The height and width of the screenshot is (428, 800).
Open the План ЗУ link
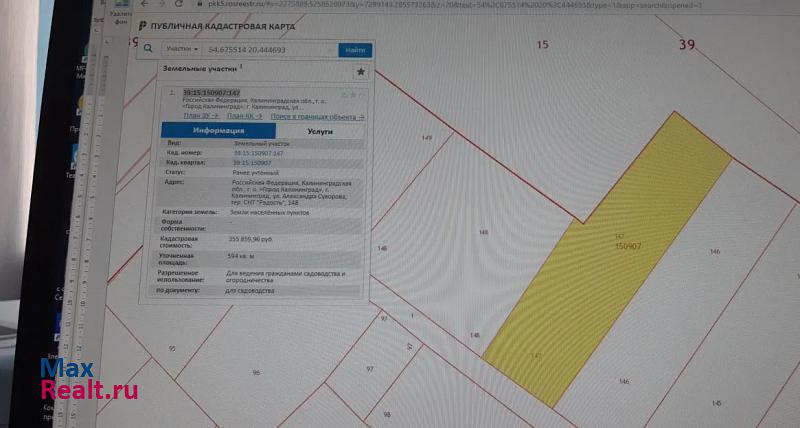coord(200,116)
